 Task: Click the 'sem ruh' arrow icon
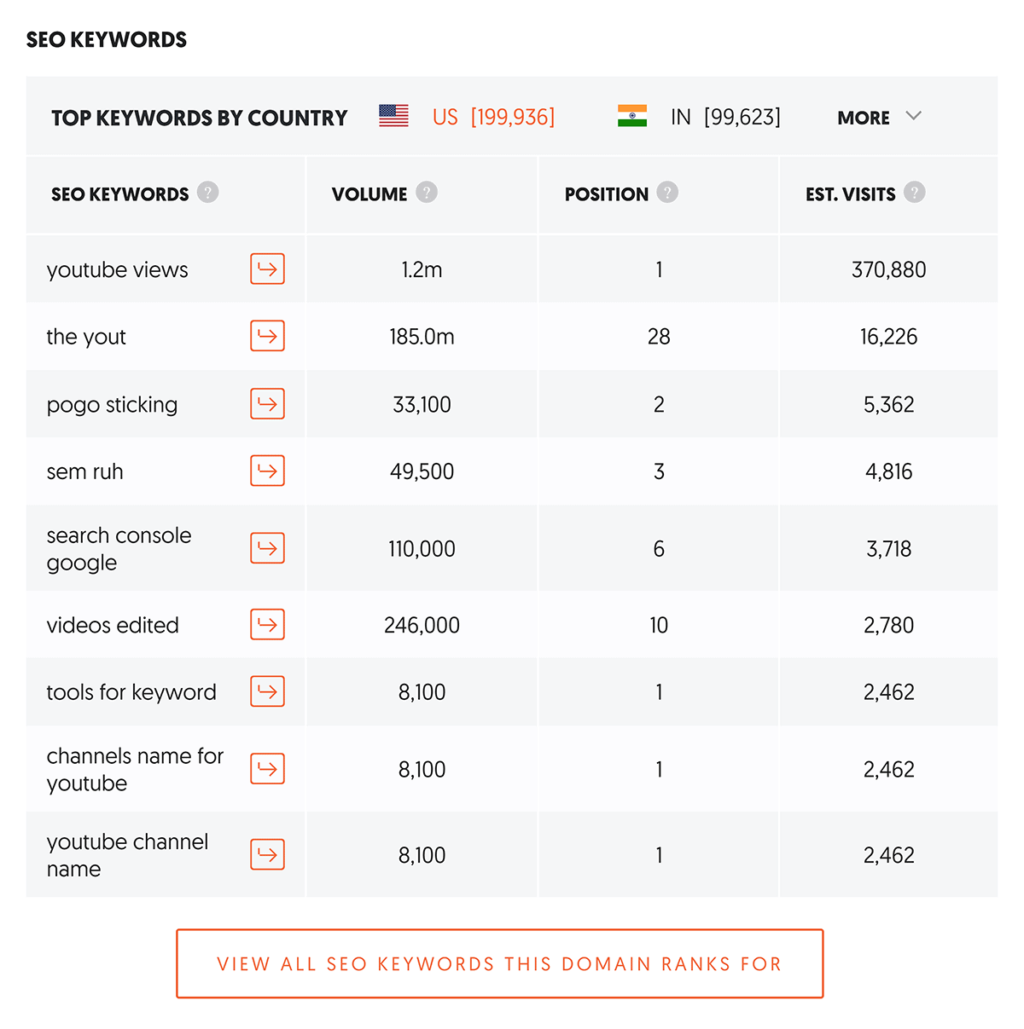(267, 471)
